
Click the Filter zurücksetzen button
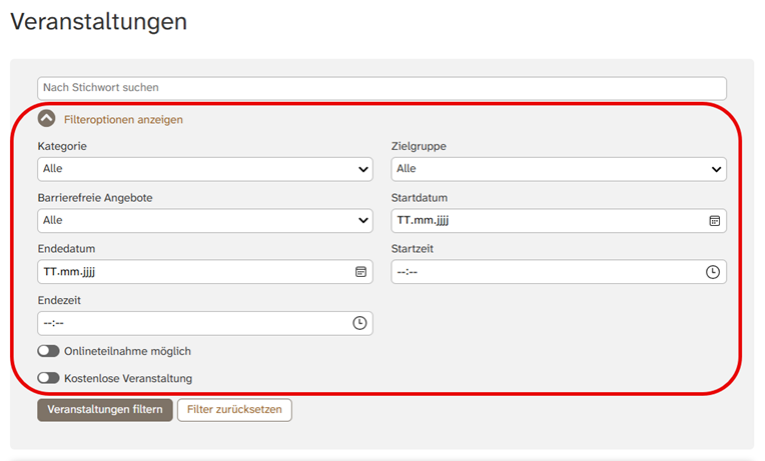235,410
